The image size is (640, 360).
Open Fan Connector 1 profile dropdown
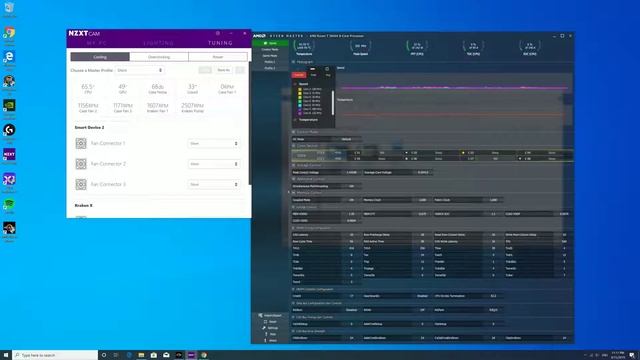point(213,144)
